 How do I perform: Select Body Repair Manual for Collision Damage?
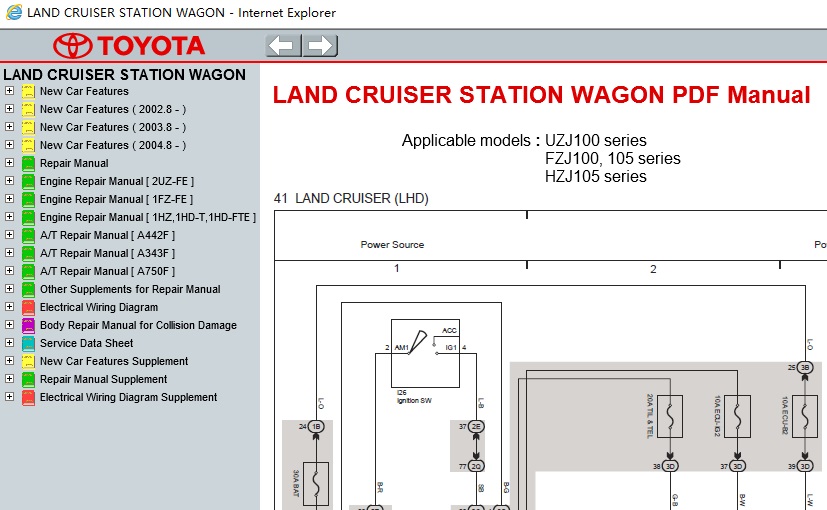click(138, 325)
